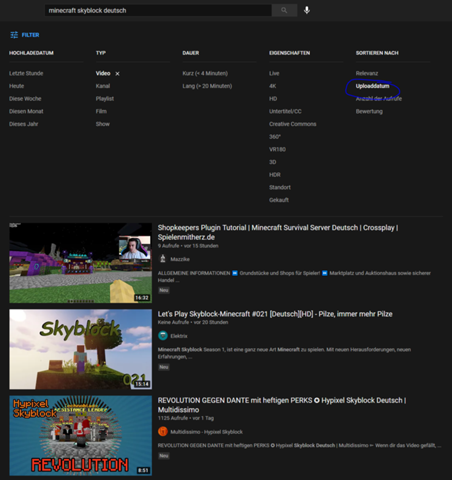Select type Kanal

(103, 86)
